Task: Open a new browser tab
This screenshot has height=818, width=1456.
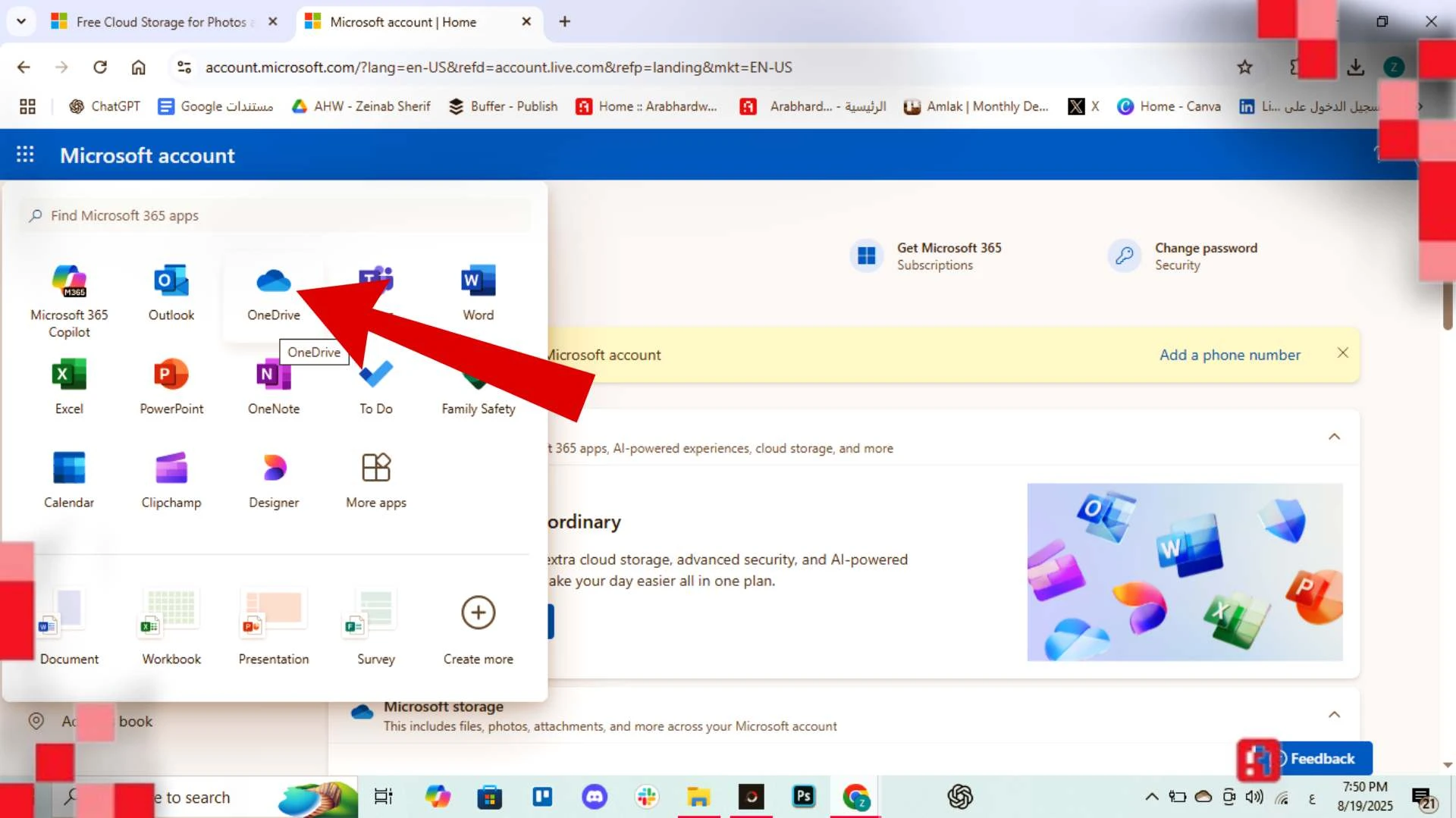Action: click(564, 22)
